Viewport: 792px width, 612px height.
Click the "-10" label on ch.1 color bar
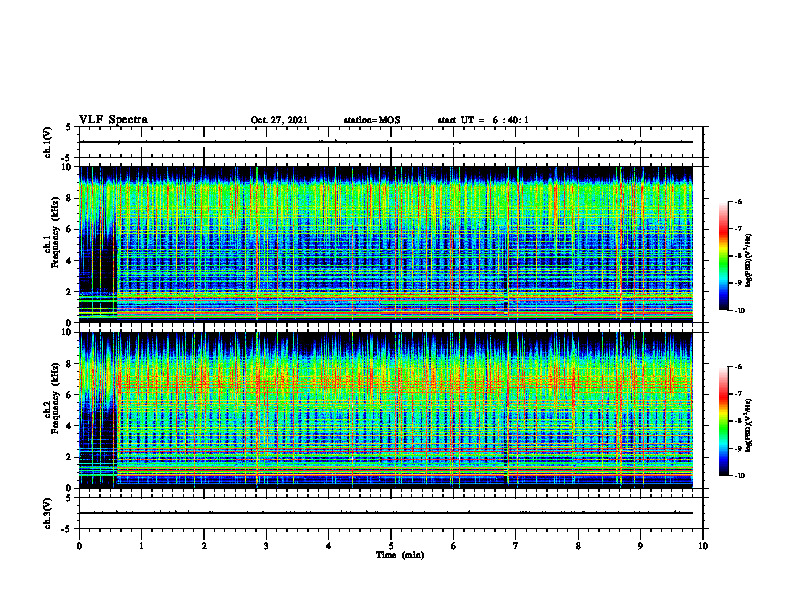(739, 311)
